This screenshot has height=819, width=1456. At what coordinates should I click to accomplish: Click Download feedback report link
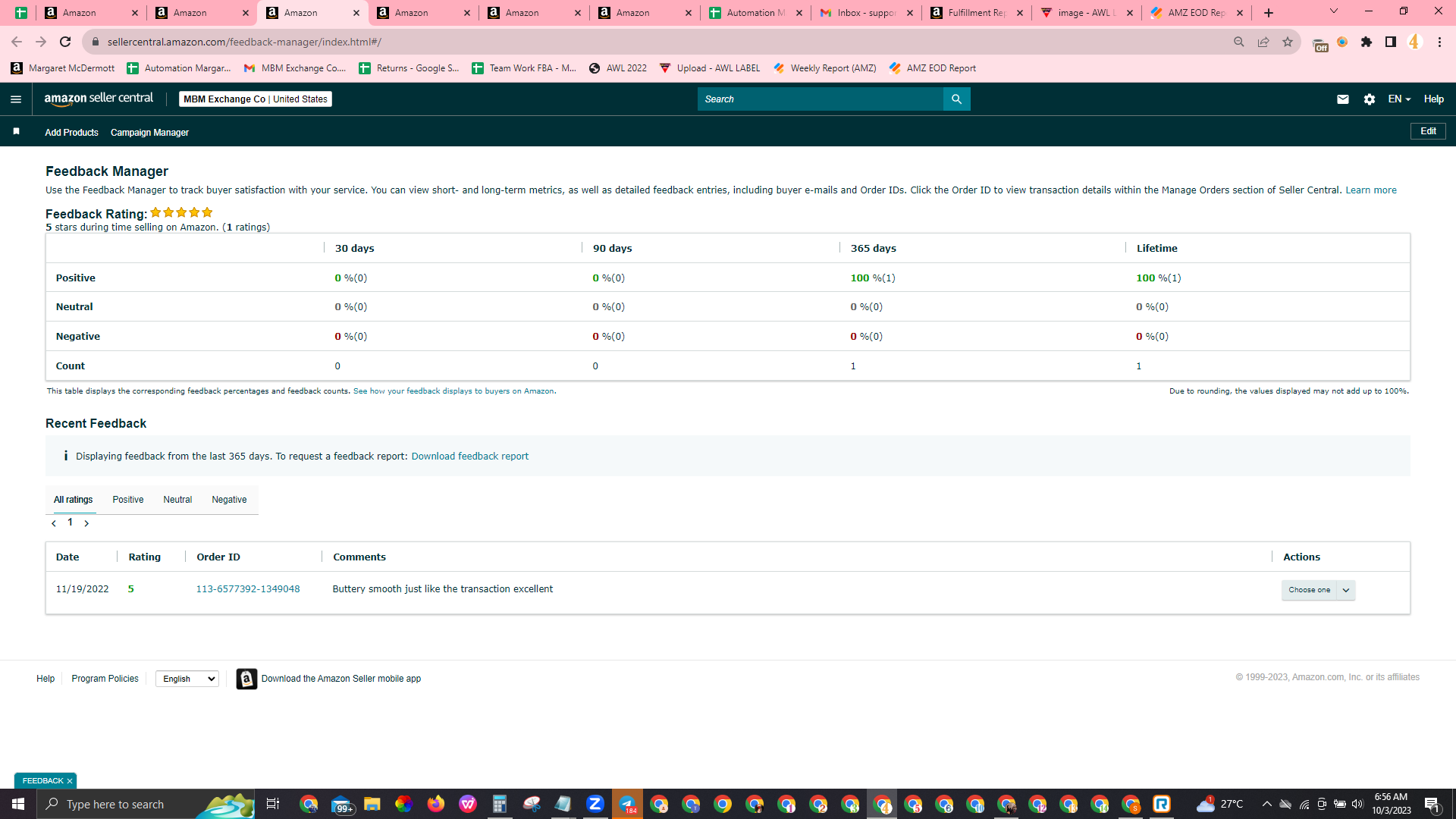click(x=470, y=457)
